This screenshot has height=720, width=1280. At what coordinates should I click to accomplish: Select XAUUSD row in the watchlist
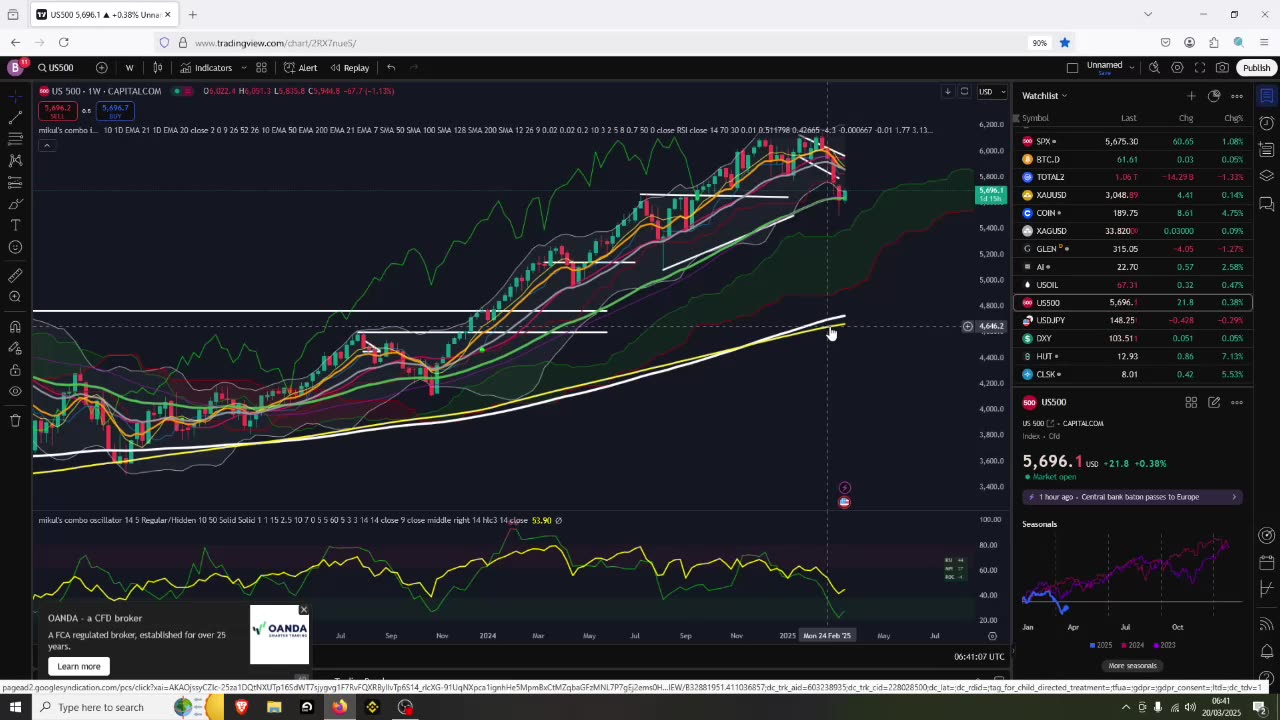1132,195
